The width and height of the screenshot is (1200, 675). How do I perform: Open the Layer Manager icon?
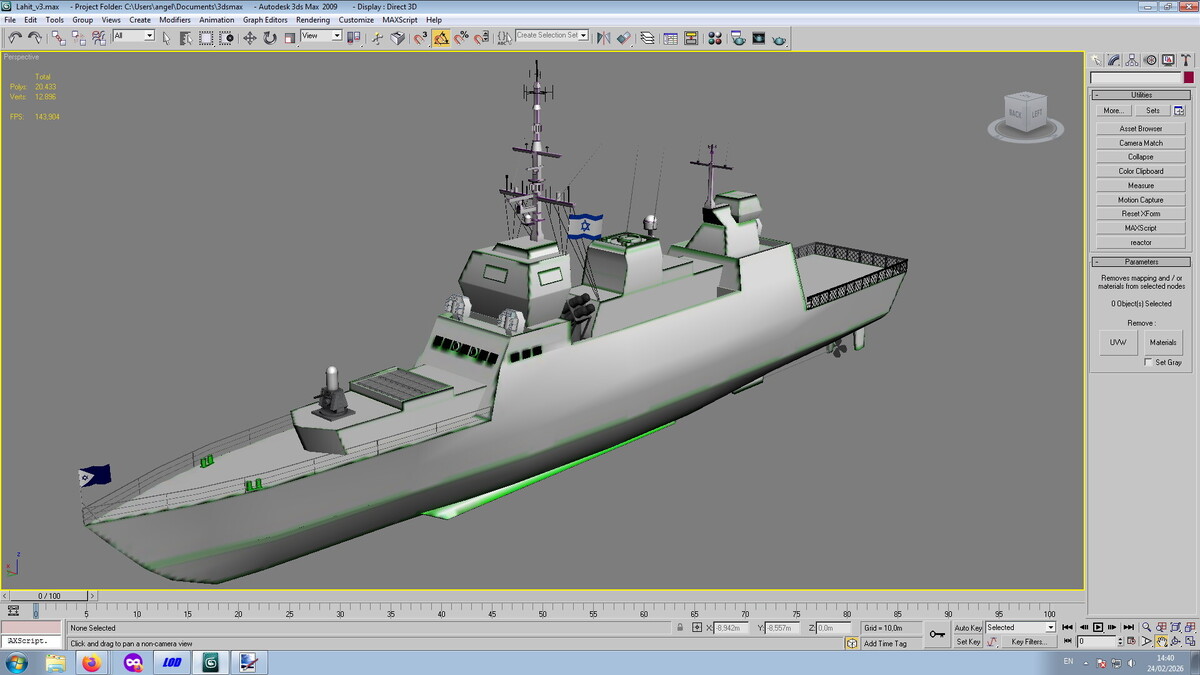click(x=647, y=38)
